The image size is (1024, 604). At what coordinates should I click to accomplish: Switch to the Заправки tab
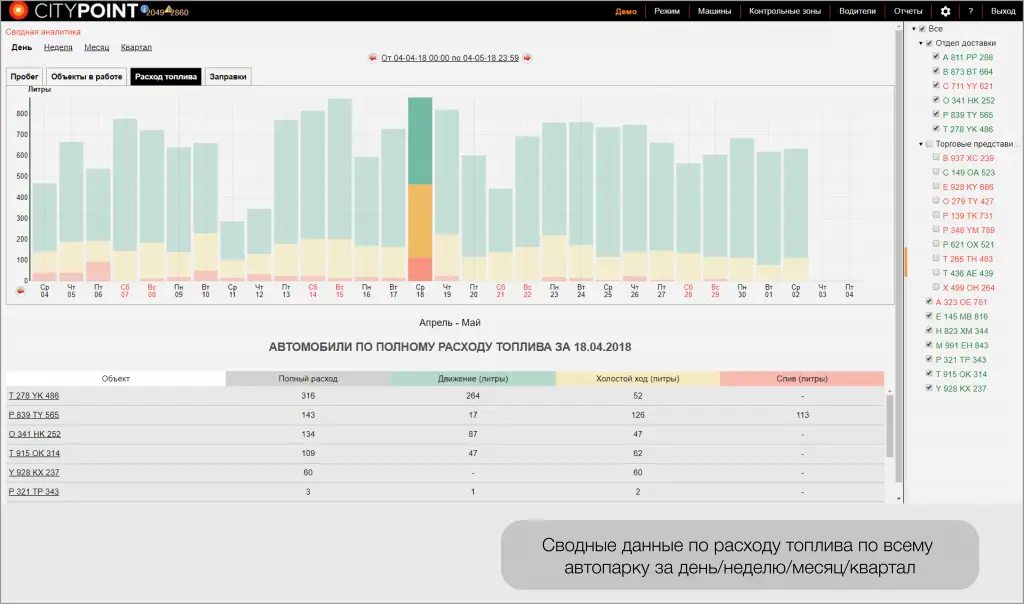(228, 76)
